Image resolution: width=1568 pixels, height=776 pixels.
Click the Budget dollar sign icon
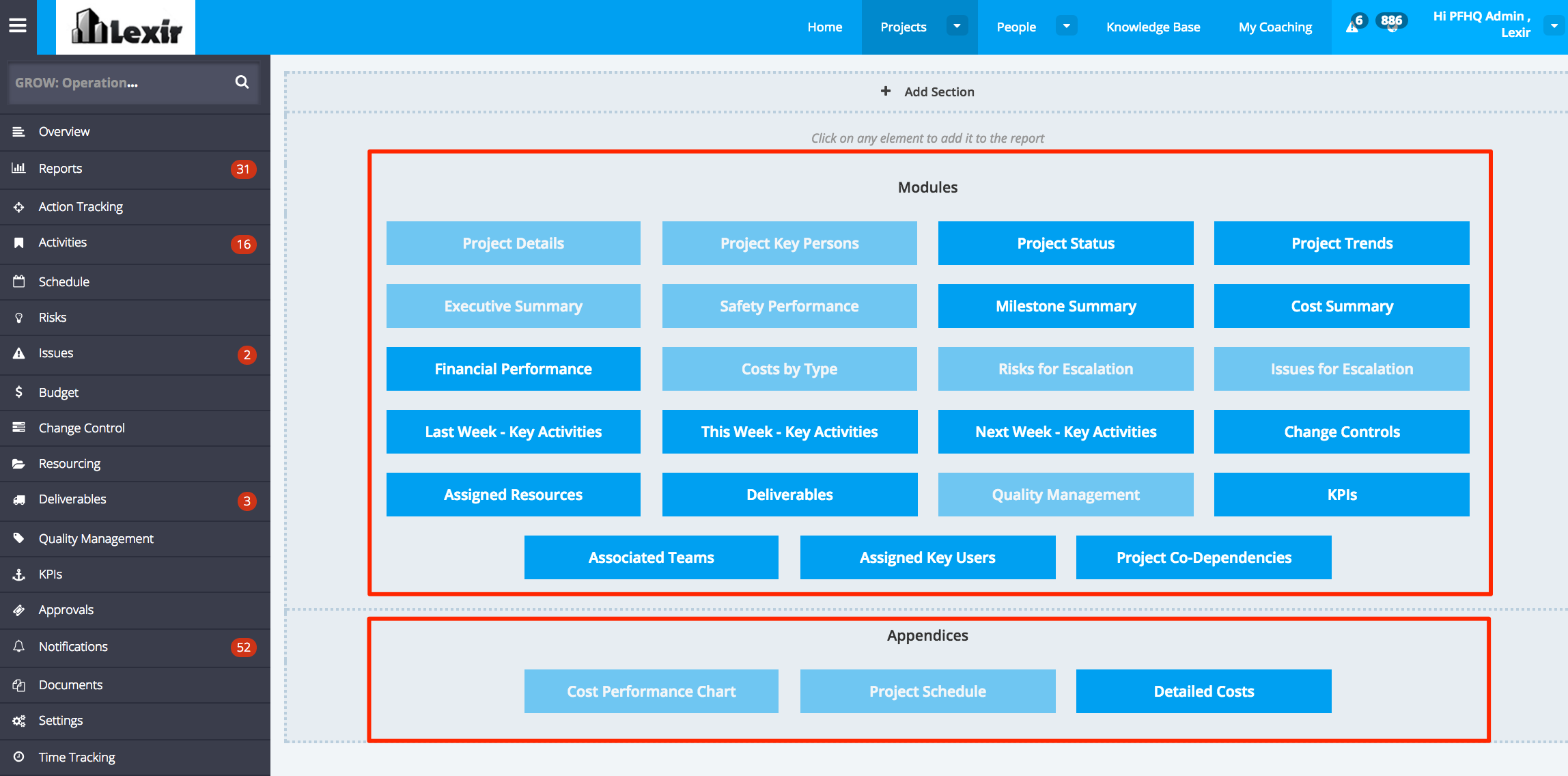pos(18,392)
